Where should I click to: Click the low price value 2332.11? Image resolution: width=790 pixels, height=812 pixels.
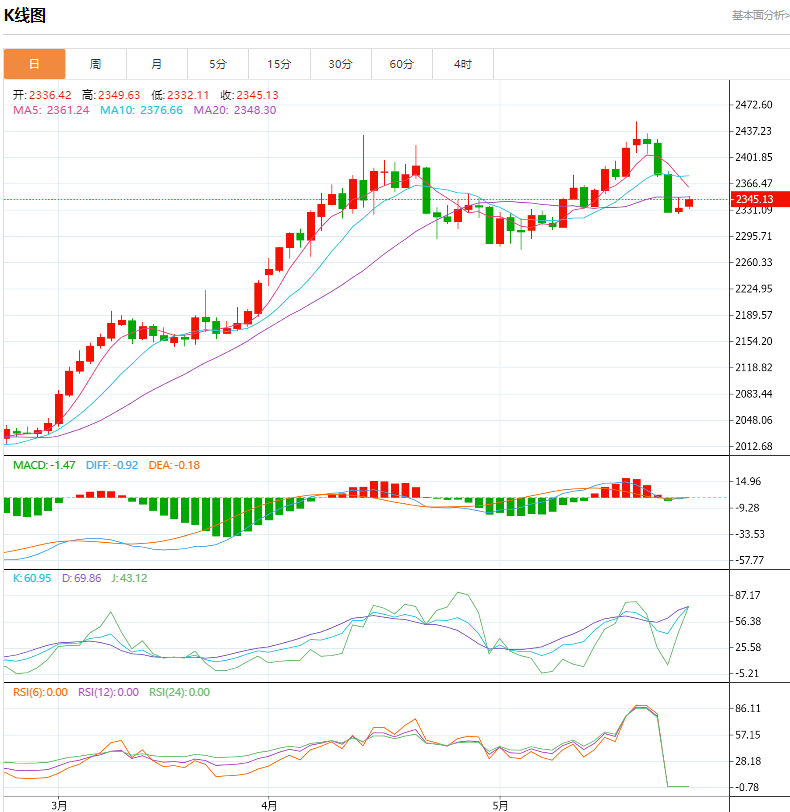click(188, 95)
